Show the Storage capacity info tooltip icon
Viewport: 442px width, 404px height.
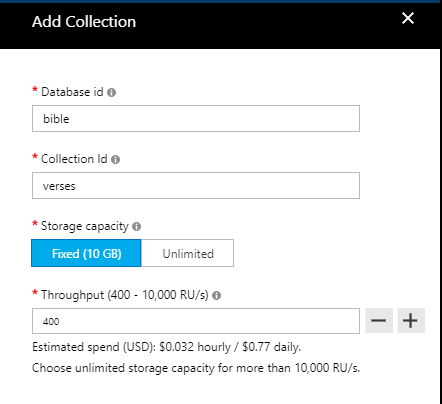pos(136,227)
